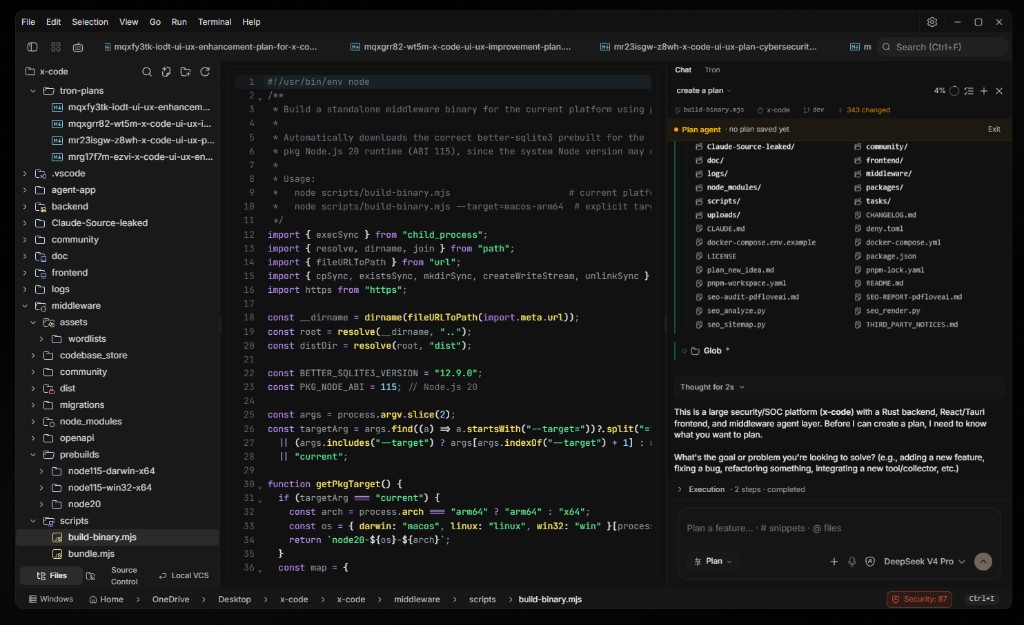Select the Files view tab
1024x625 pixels.
point(52,575)
